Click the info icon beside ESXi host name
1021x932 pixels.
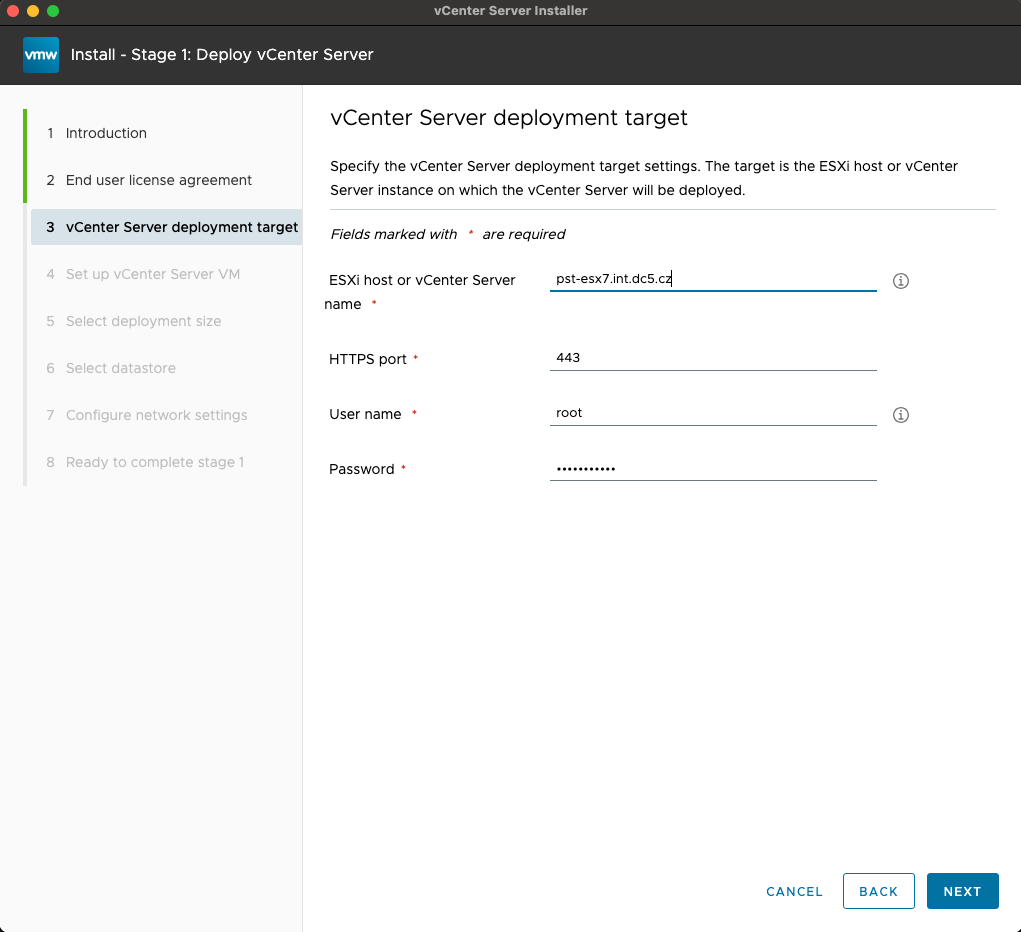point(901,281)
